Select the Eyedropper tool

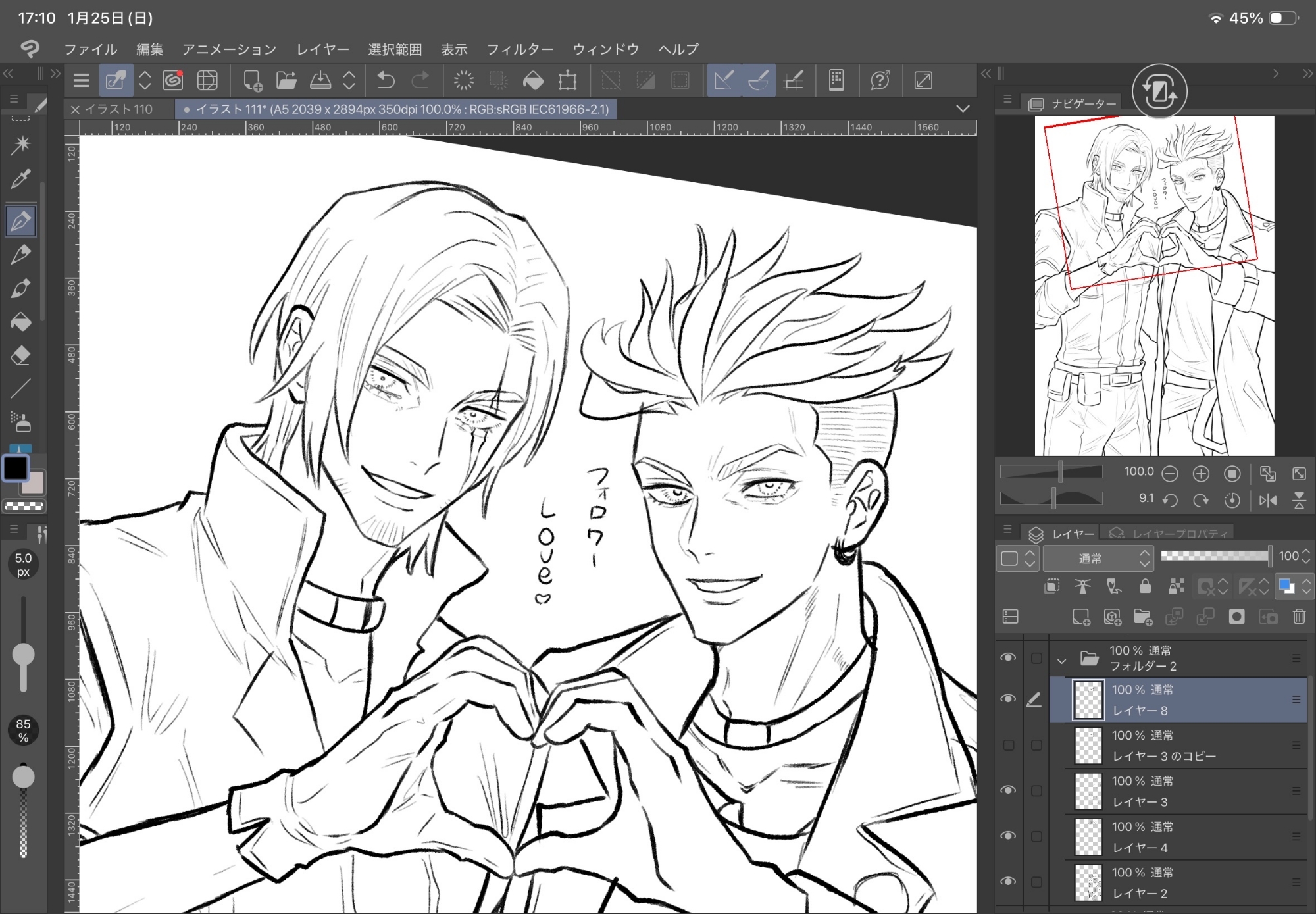[20, 178]
